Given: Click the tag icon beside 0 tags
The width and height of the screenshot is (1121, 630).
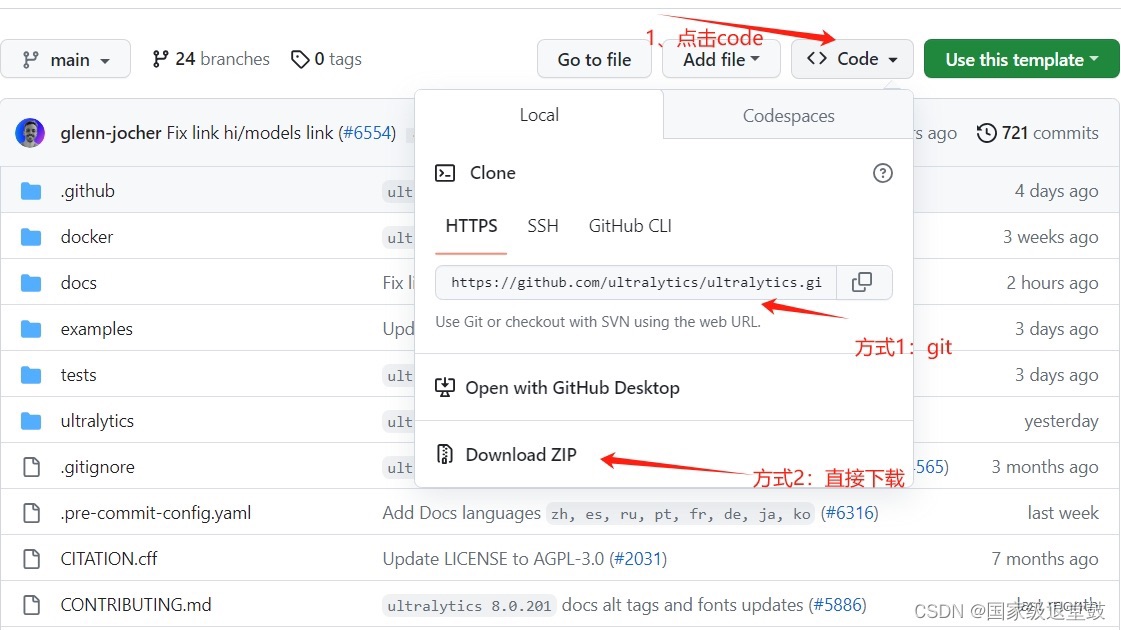Looking at the screenshot, I should point(300,59).
